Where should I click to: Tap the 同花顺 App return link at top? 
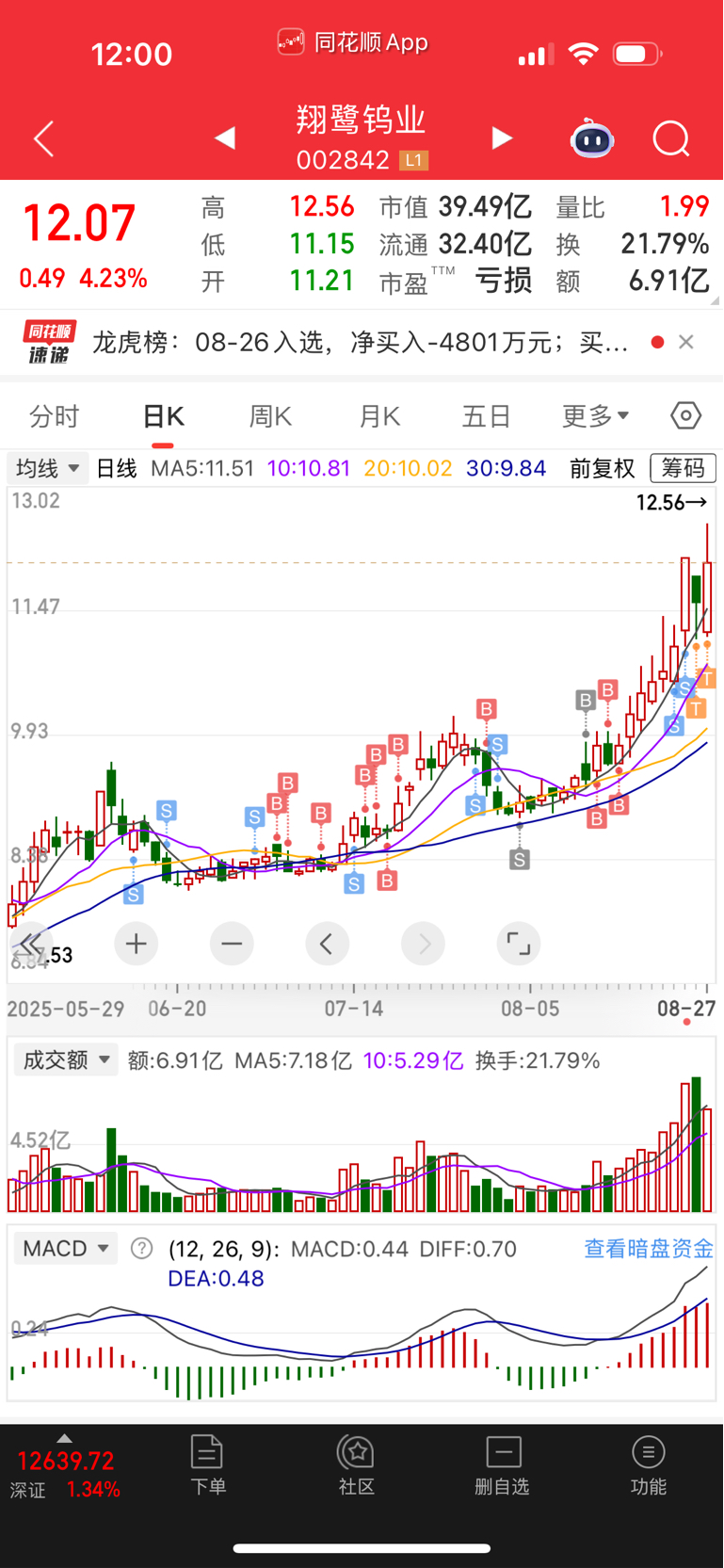tap(353, 42)
